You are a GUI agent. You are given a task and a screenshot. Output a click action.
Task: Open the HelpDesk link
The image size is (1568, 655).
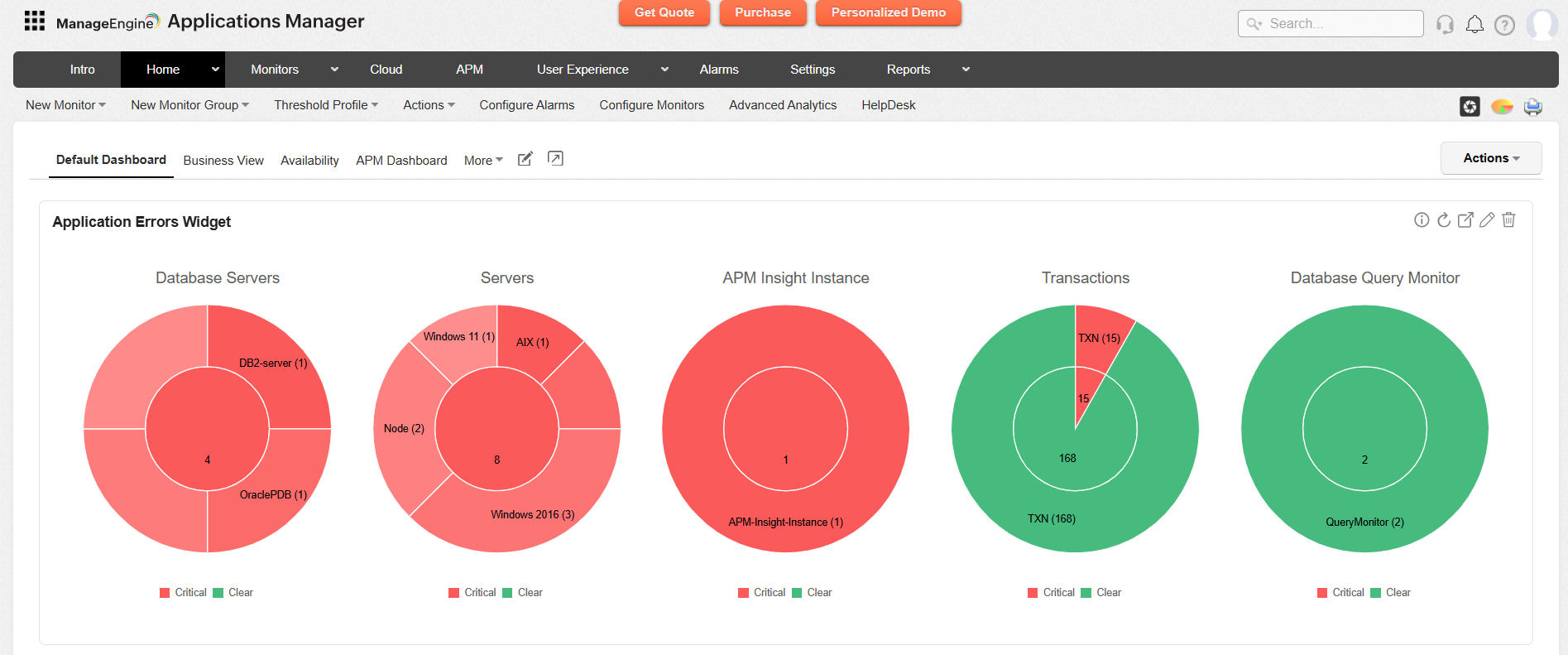889,105
